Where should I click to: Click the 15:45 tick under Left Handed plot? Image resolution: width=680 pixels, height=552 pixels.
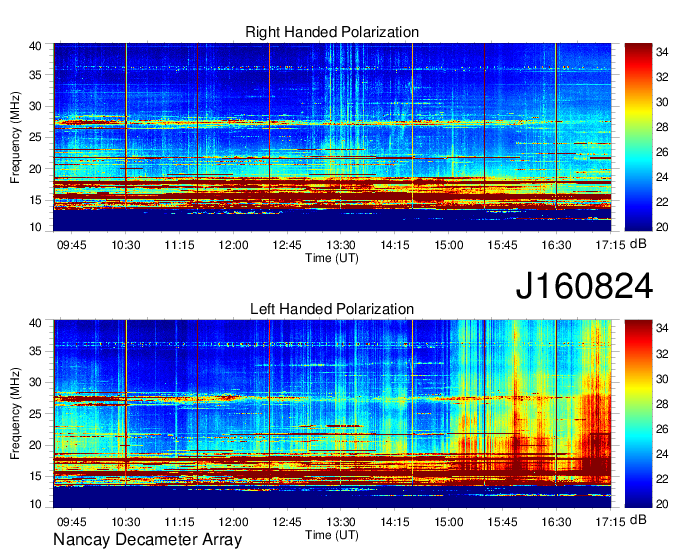point(502,522)
